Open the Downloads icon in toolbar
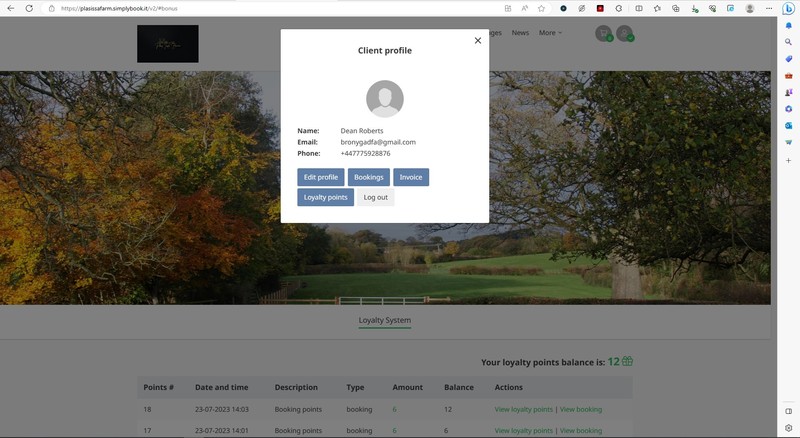800x438 pixels. 694,8
